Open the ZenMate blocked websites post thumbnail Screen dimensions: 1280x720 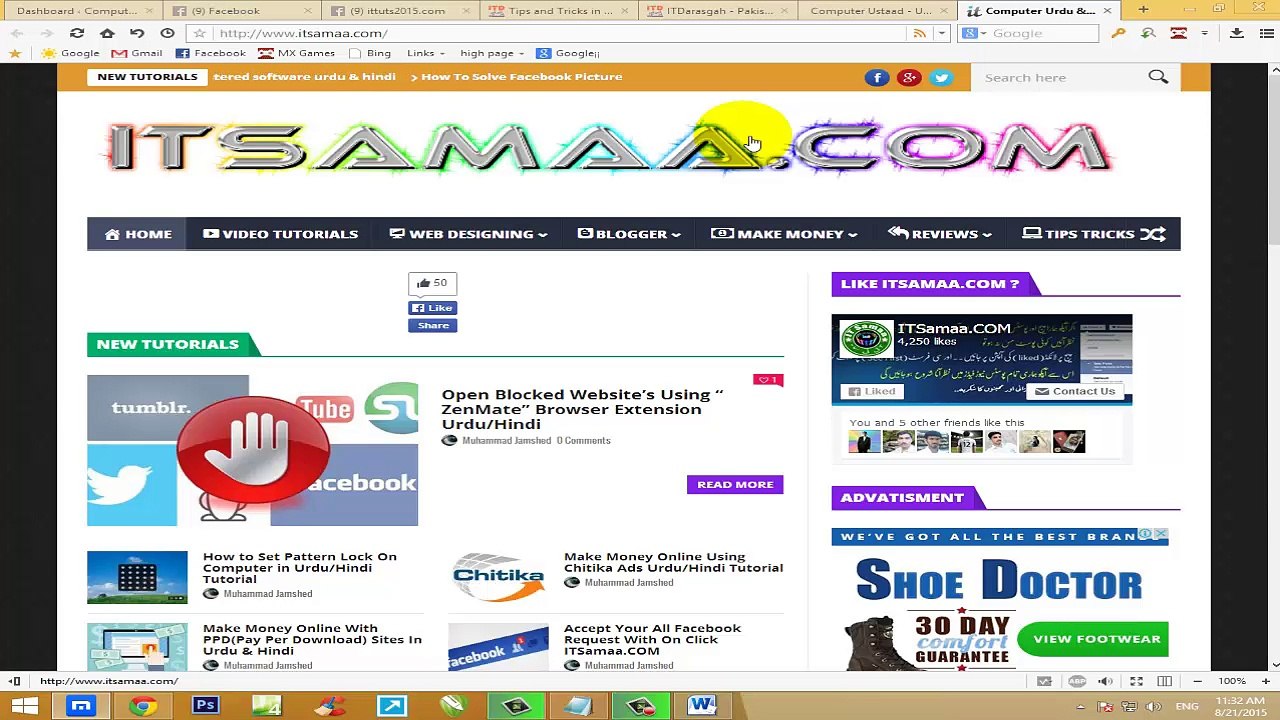(252, 450)
